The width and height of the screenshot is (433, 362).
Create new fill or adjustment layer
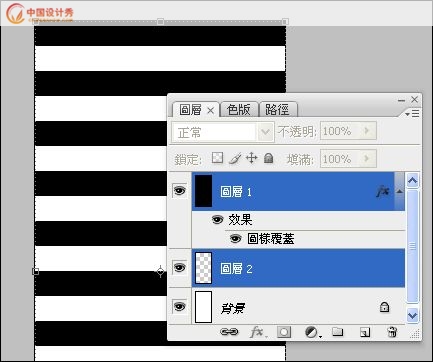[x=312, y=332]
